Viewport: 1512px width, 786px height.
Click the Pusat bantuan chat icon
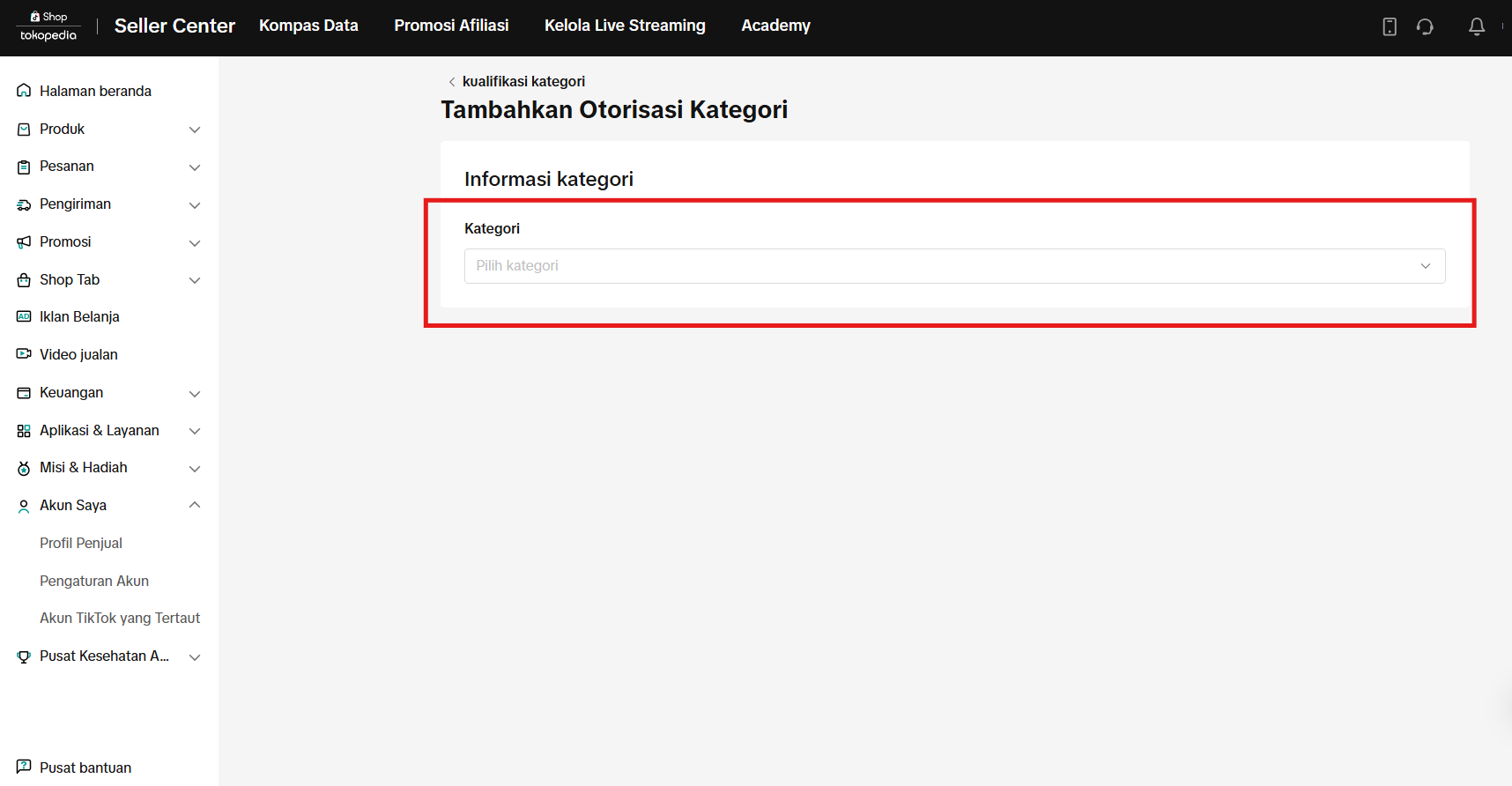click(x=24, y=767)
